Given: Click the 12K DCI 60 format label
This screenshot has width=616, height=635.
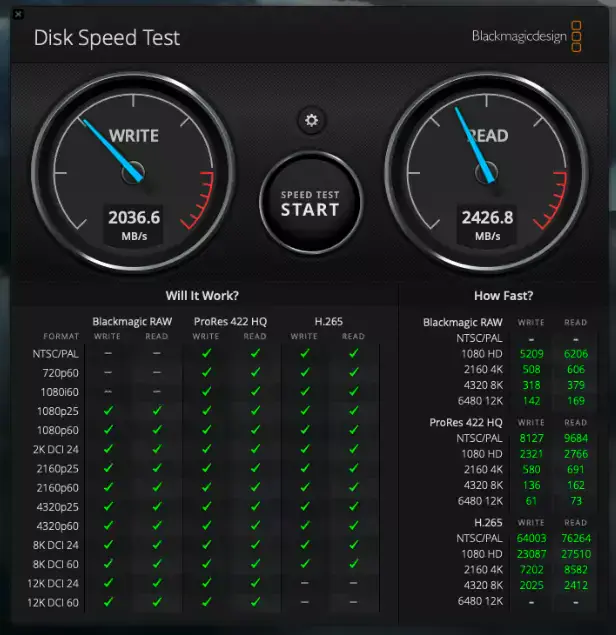Looking at the screenshot, I should pyautogui.click(x=53, y=603).
